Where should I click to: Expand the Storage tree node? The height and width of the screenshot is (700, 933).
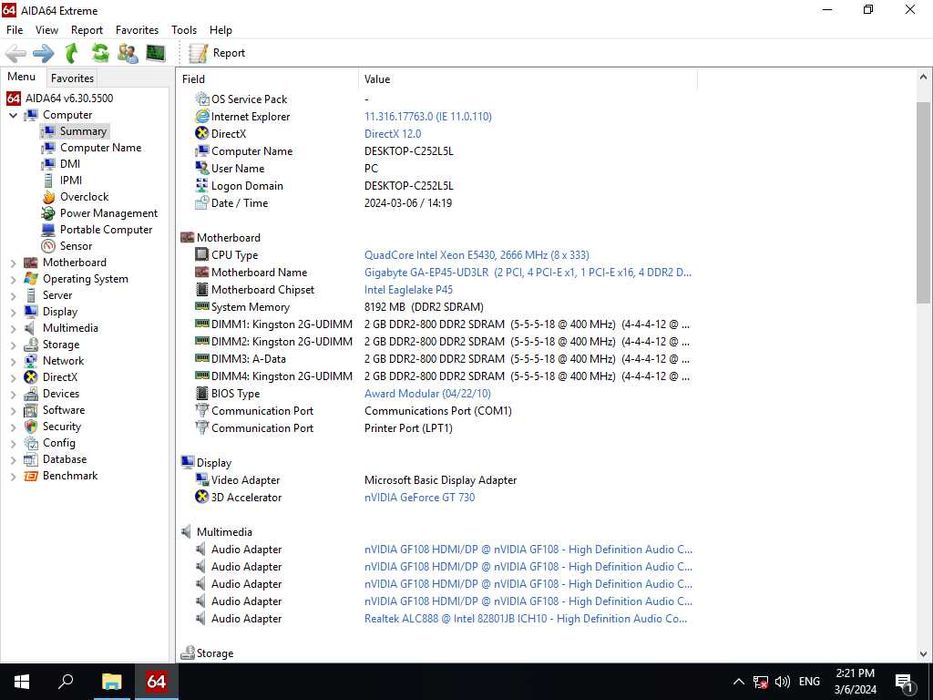coord(13,345)
